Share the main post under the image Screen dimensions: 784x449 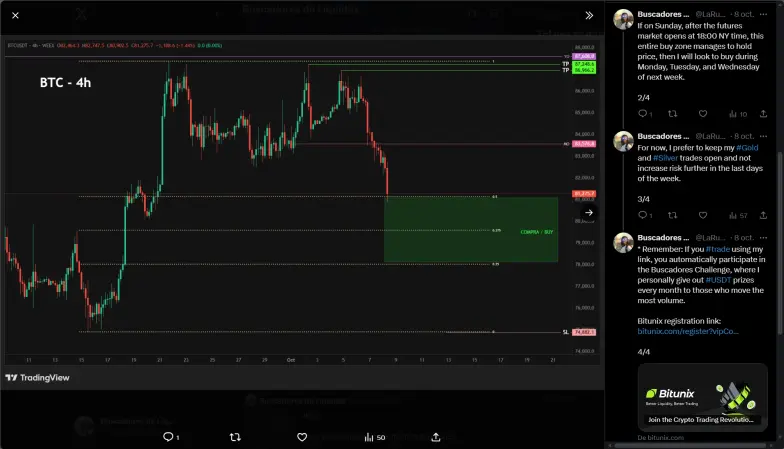436,437
